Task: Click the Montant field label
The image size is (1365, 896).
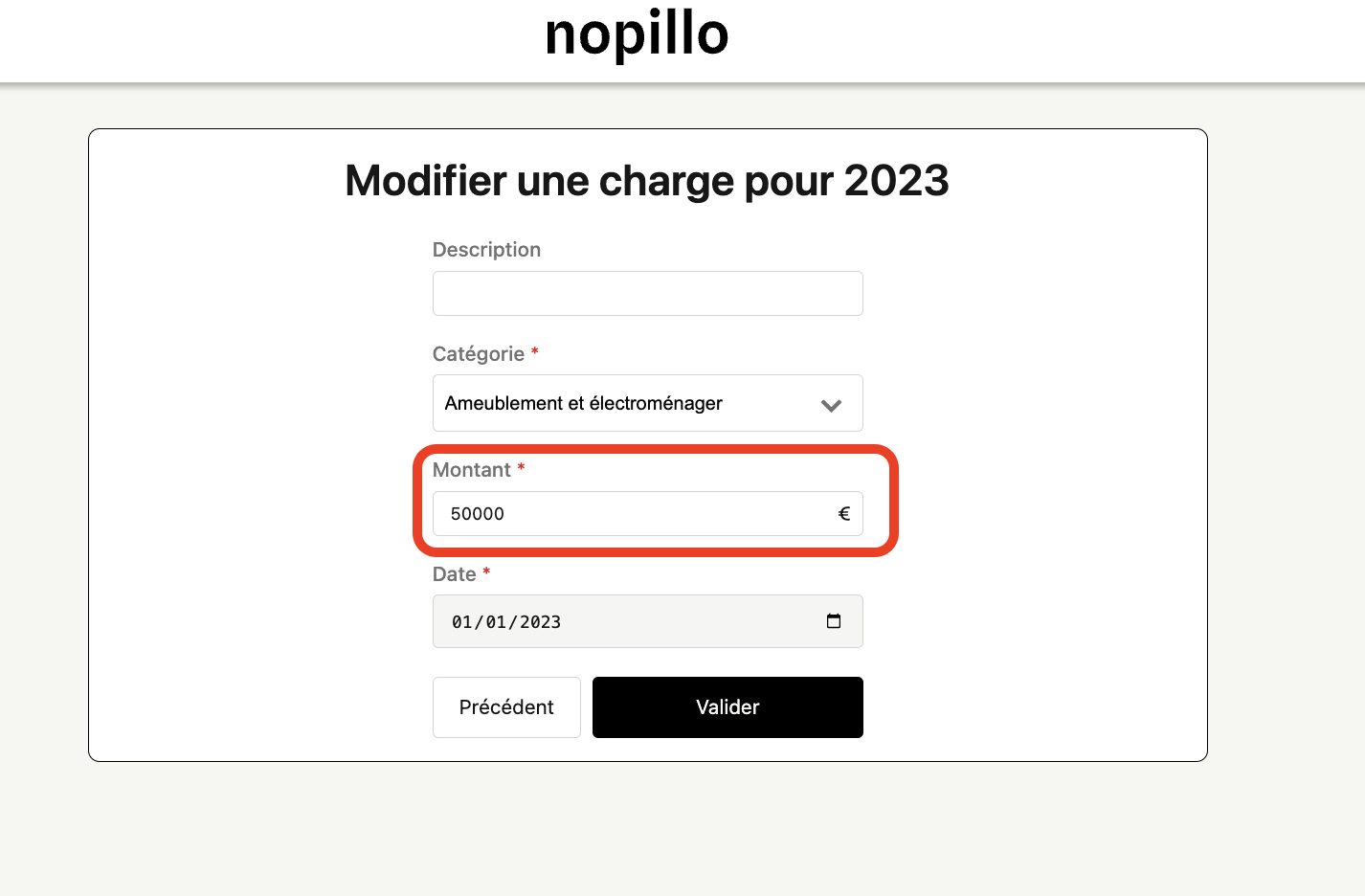Action: [x=472, y=470]
